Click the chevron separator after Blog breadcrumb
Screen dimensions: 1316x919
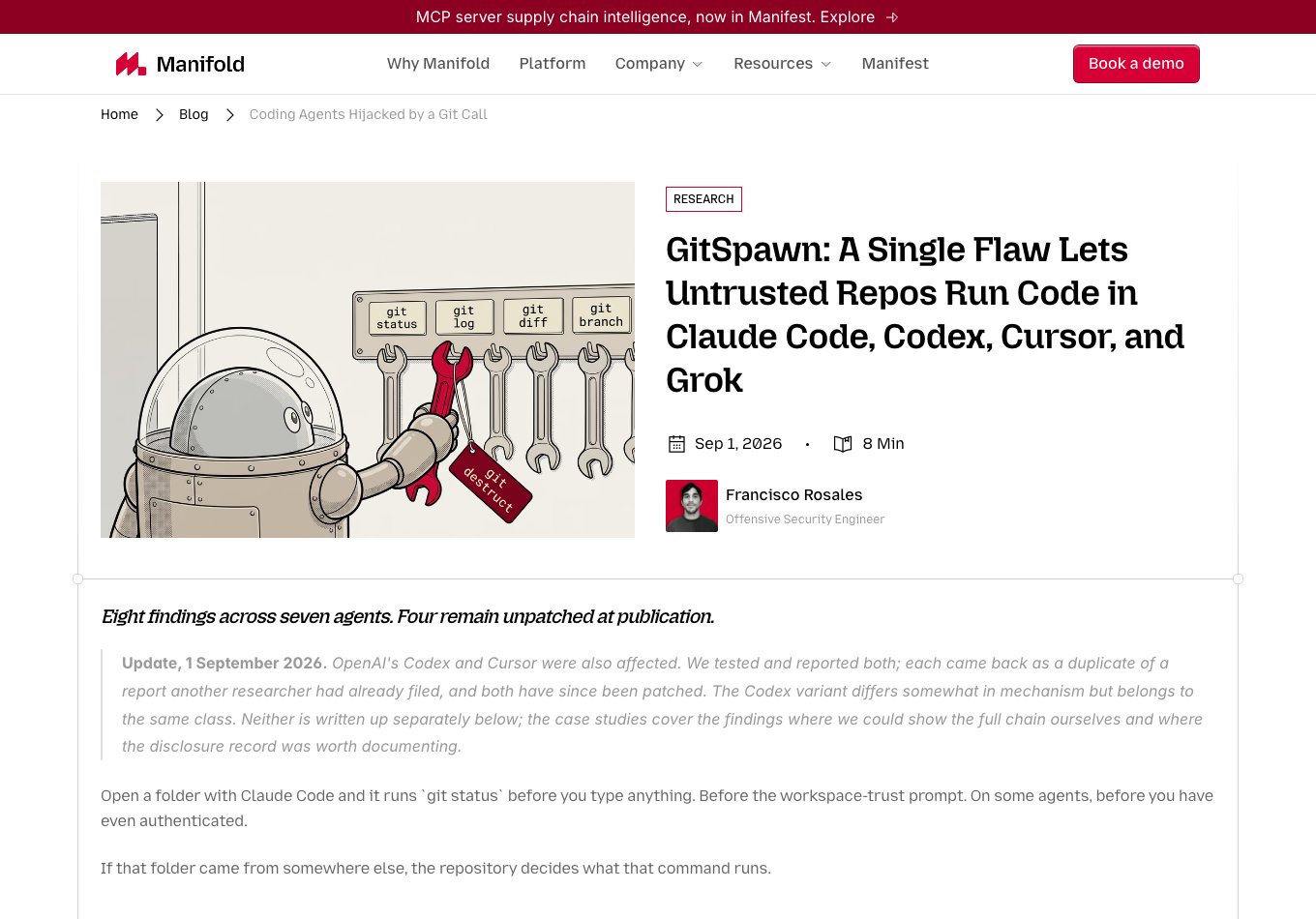229,114
